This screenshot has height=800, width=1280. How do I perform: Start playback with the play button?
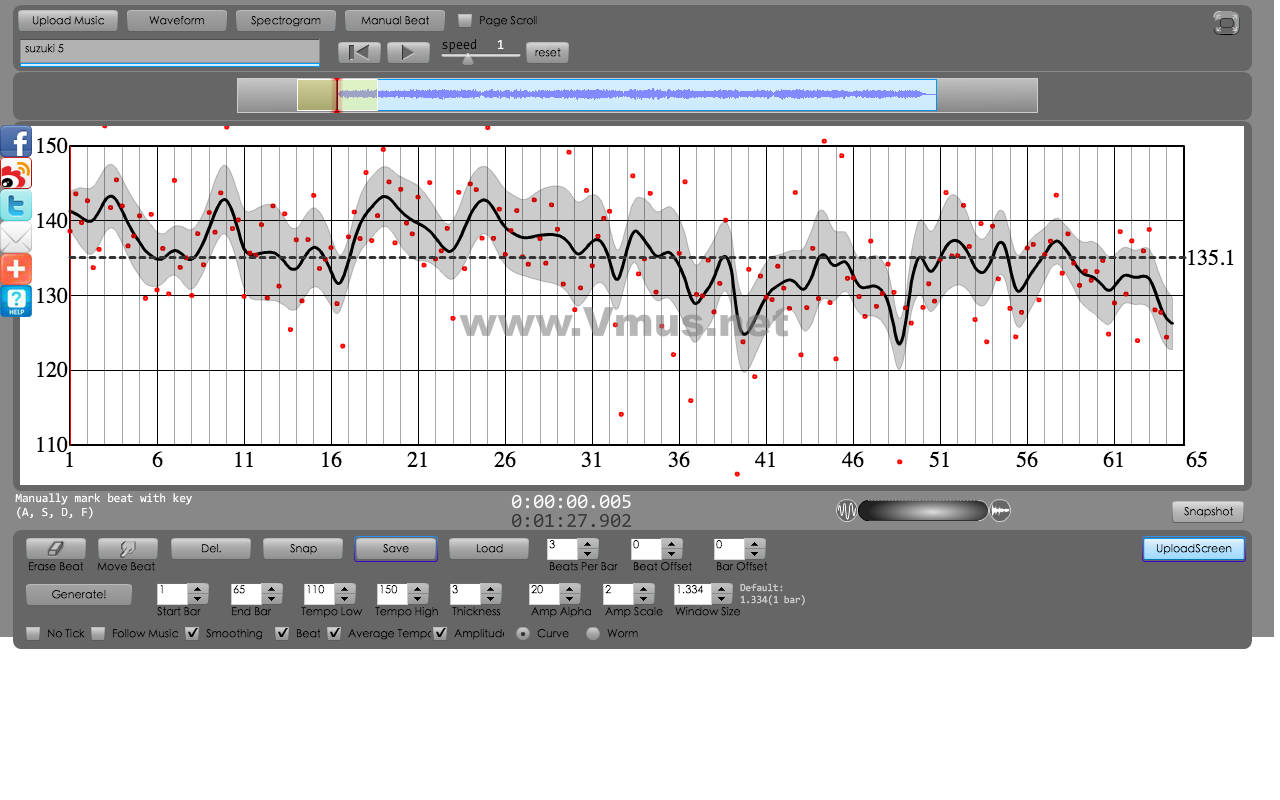(x=407, y=52)
